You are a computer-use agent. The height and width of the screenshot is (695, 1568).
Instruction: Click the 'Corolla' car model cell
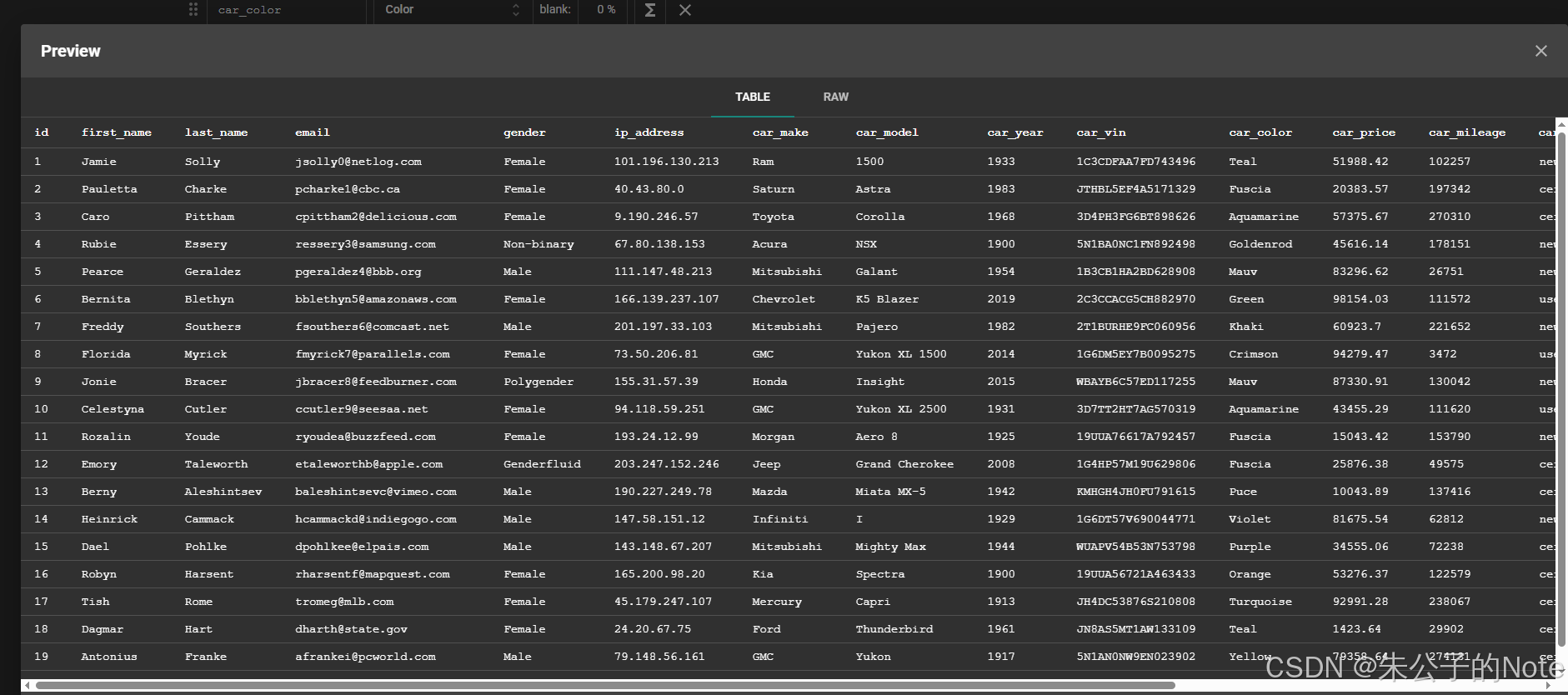coord(880,217)
